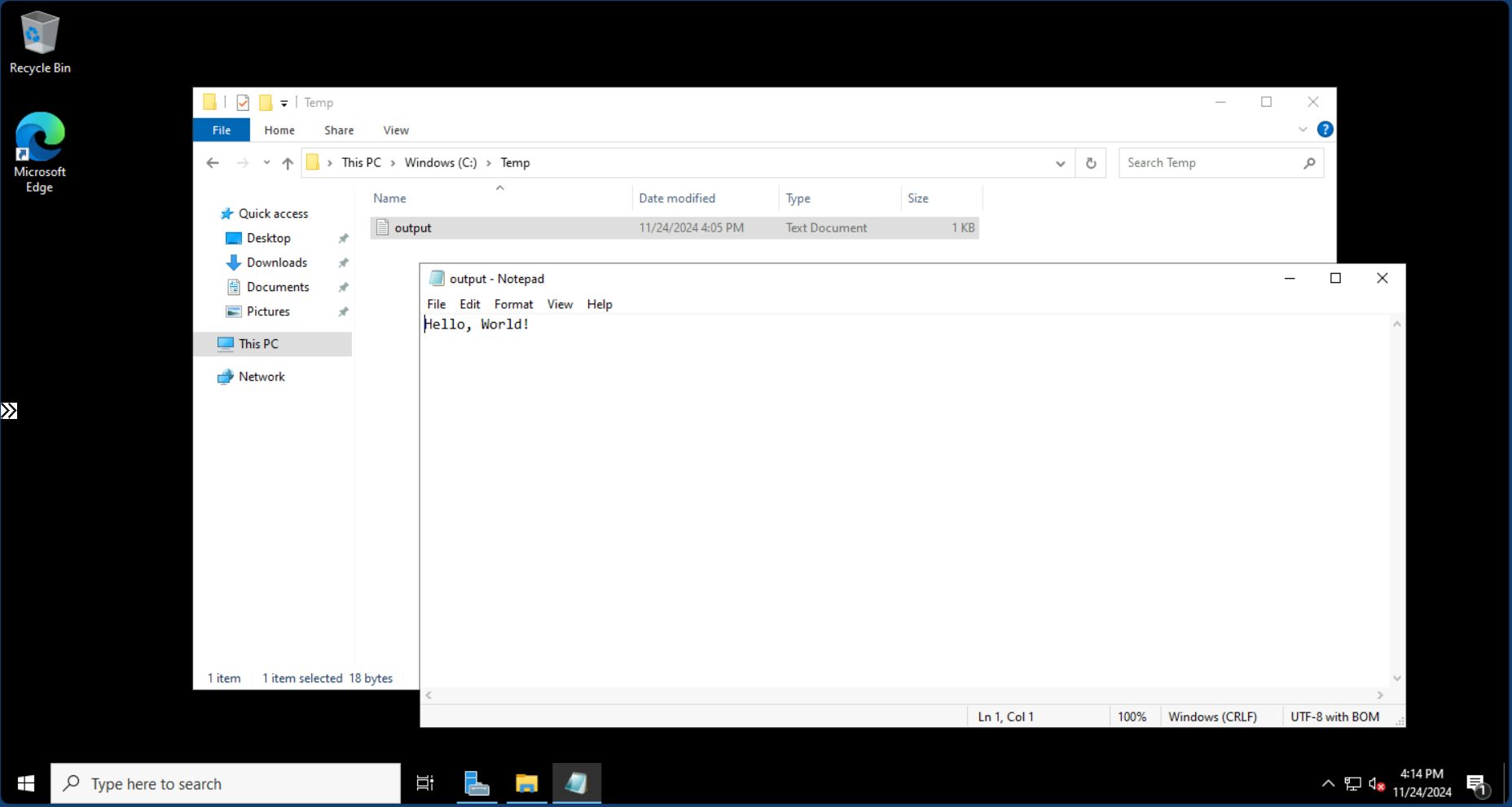Click the volume icon in system tray

(1376, 783)
